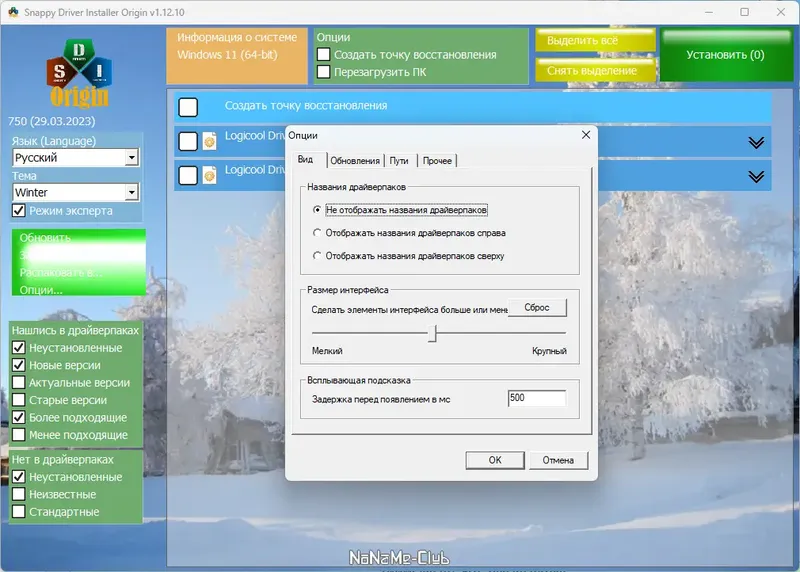This screenshot has height=572, width=800.
Task: Tick the first Logicool driver checkbox
Action: point(188,141)
